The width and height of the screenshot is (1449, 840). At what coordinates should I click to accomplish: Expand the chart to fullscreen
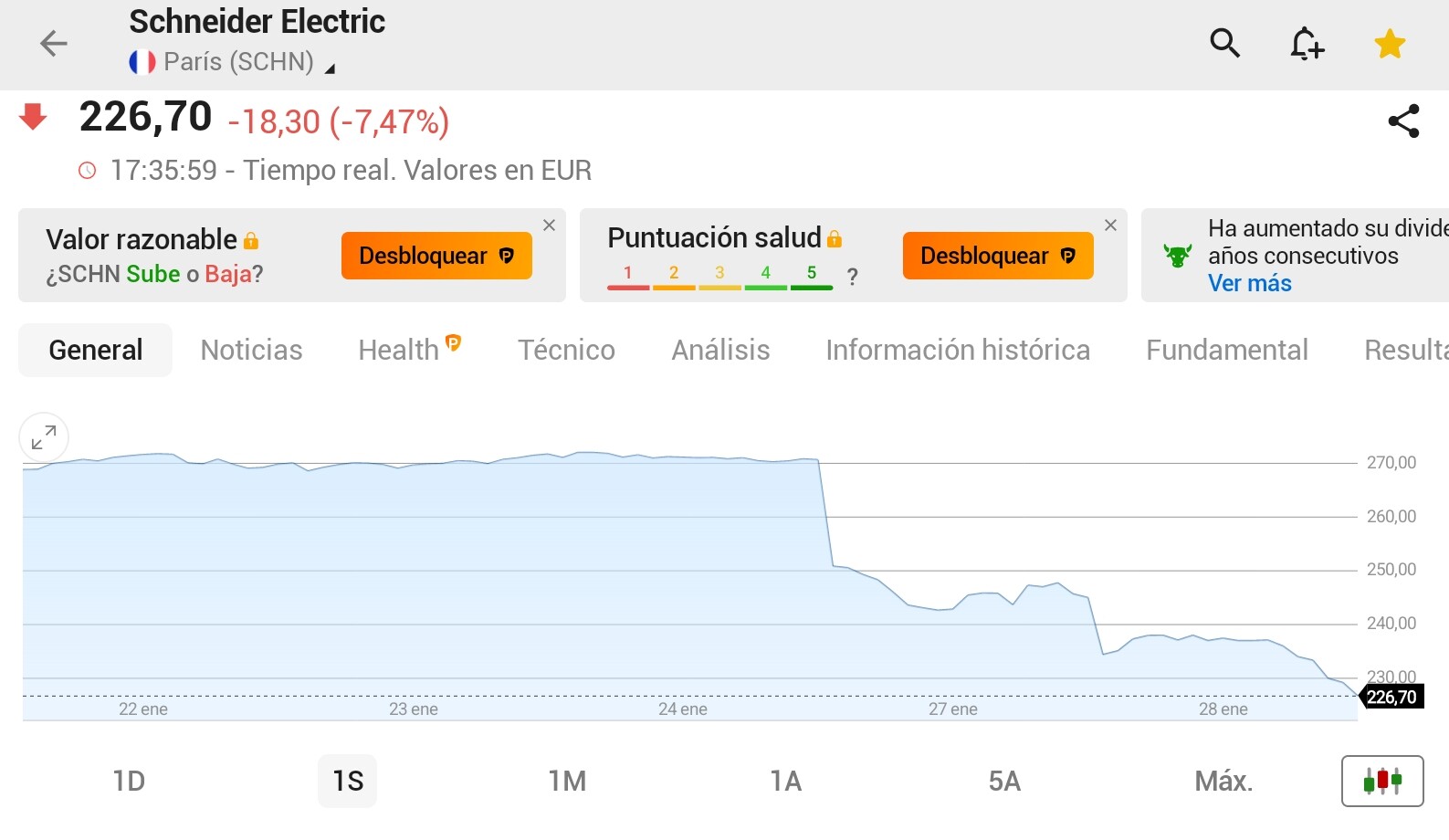point(44,437)
